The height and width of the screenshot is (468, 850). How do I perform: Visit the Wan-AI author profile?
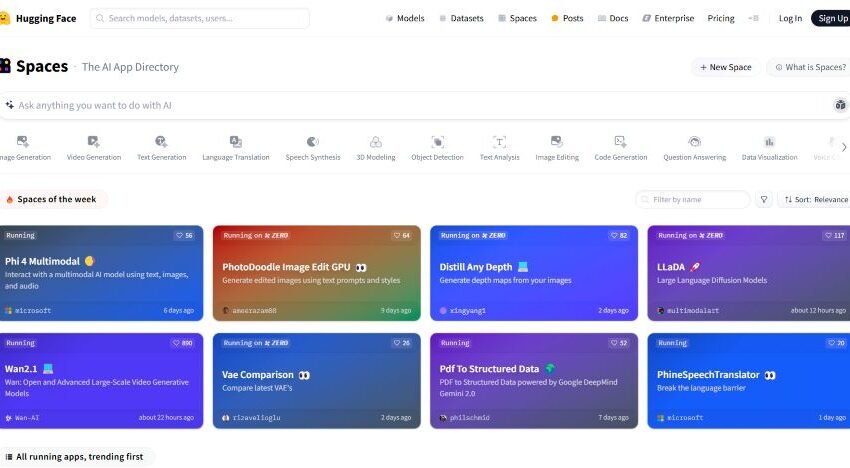point(22,418)
